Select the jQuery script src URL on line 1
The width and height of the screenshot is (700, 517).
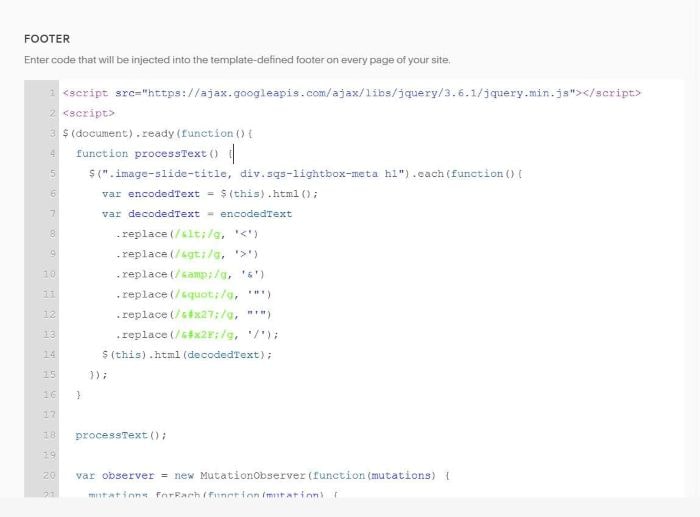[358, 93]
